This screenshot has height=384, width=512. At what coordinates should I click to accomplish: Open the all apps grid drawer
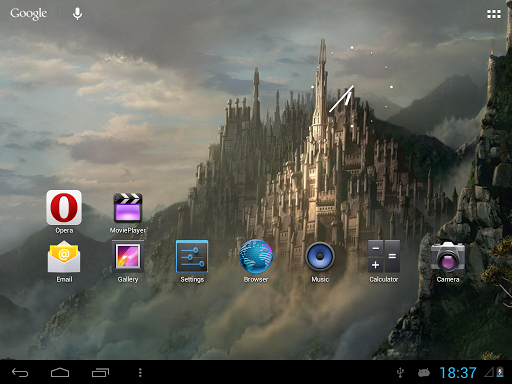pos(494,14)
